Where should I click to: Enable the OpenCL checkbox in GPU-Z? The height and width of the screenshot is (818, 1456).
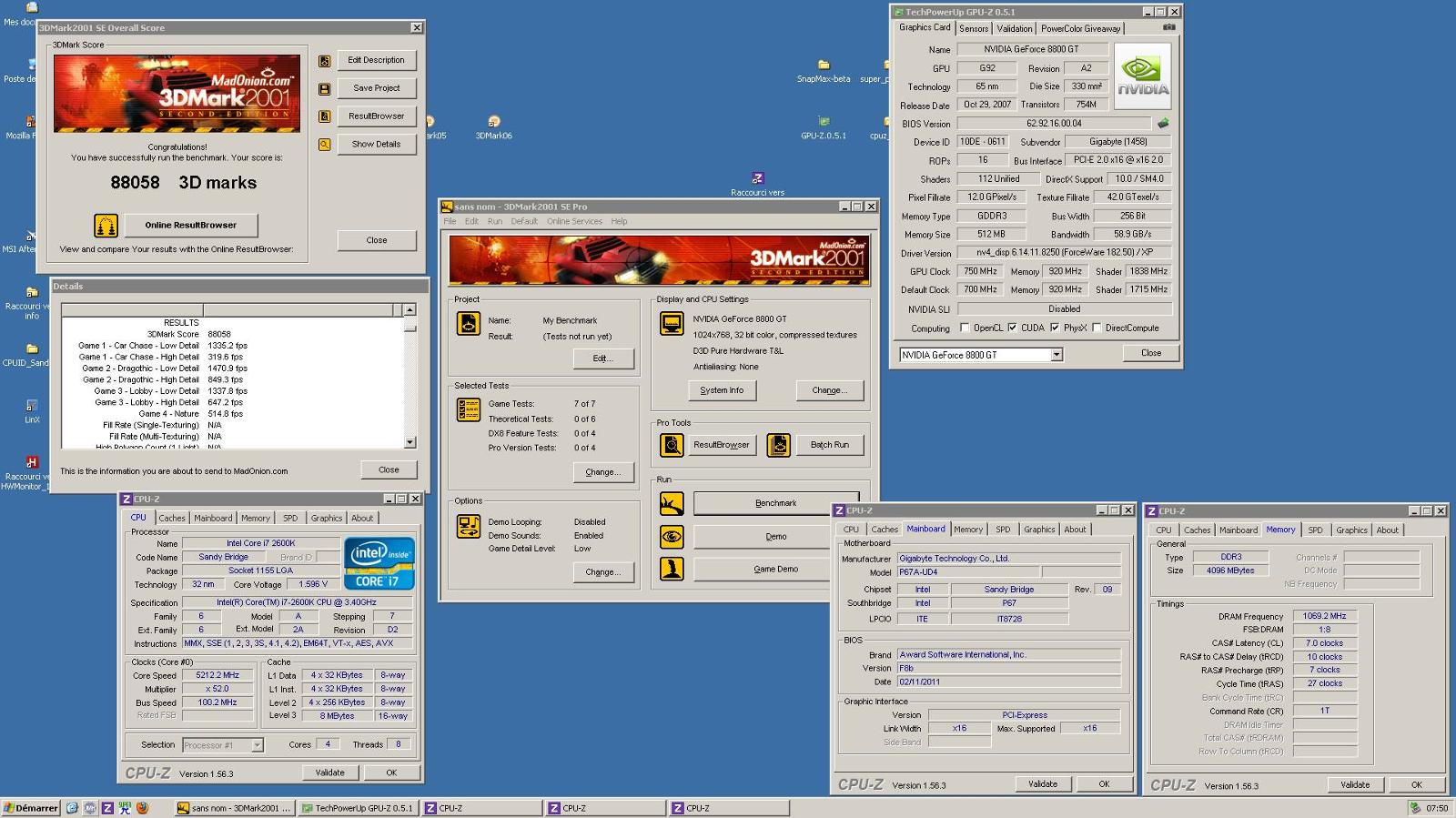(x=965, y=328)
